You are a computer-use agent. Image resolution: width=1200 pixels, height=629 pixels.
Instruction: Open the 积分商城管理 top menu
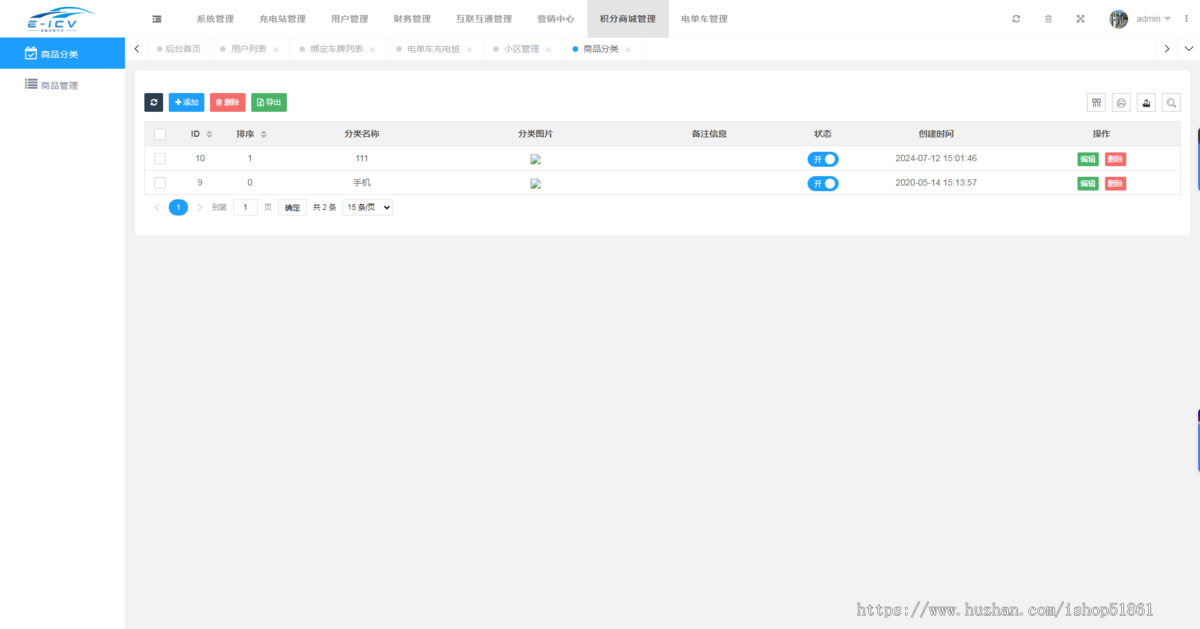(x=628, y=19)
